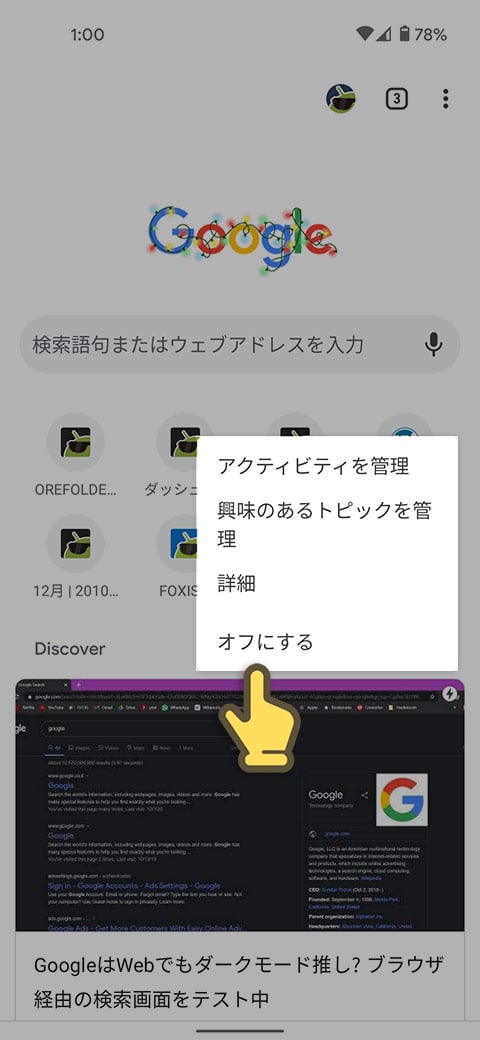Choose 詳細 from the popup menu
The height and width of the screenshot is (1040, 480).
326,584
